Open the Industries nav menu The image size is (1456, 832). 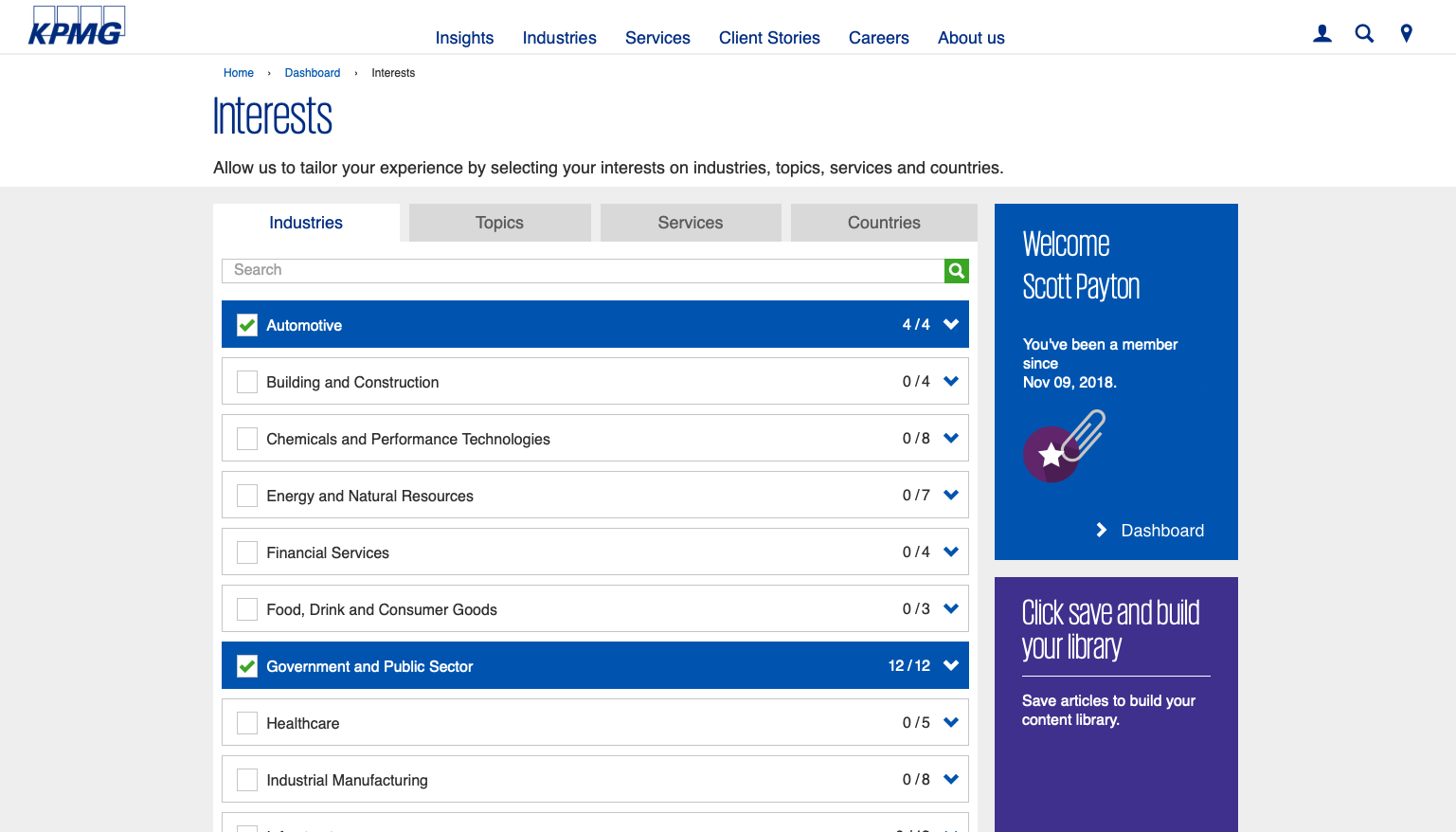pos(560,38)
